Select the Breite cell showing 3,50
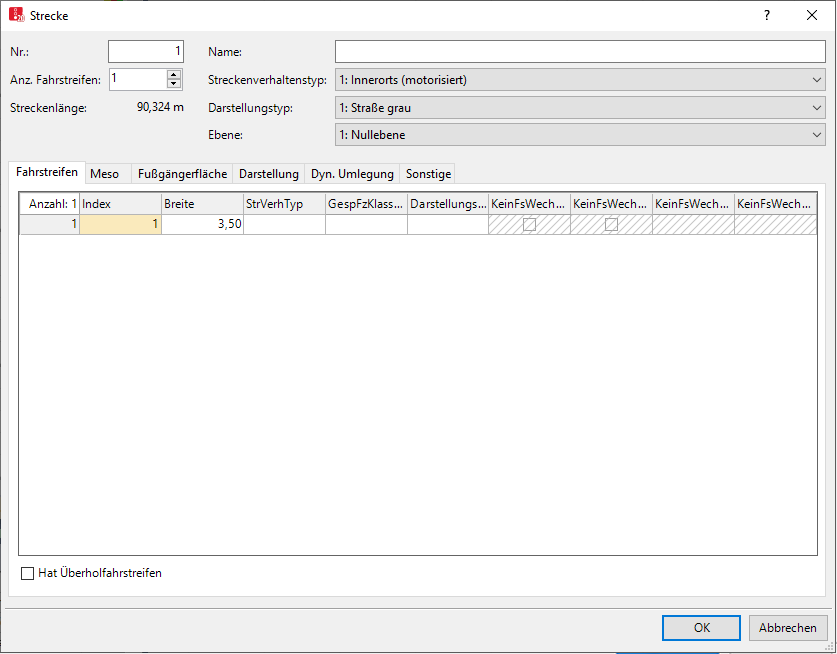Screen dimensions: 837x654 203,225
